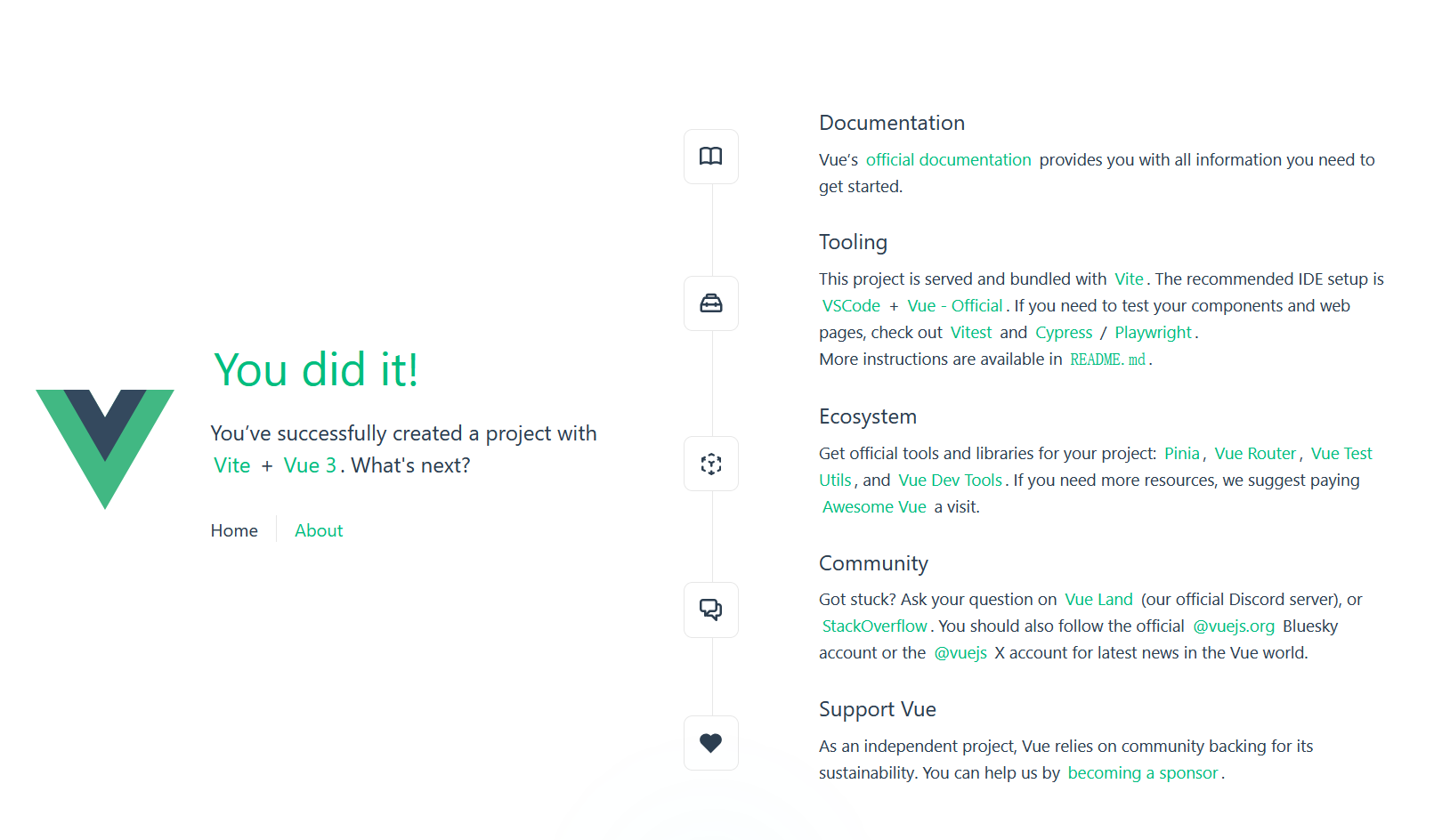Click the Support Vue heart icon
Screen dimensions: 1434x840
coord(710,743)
